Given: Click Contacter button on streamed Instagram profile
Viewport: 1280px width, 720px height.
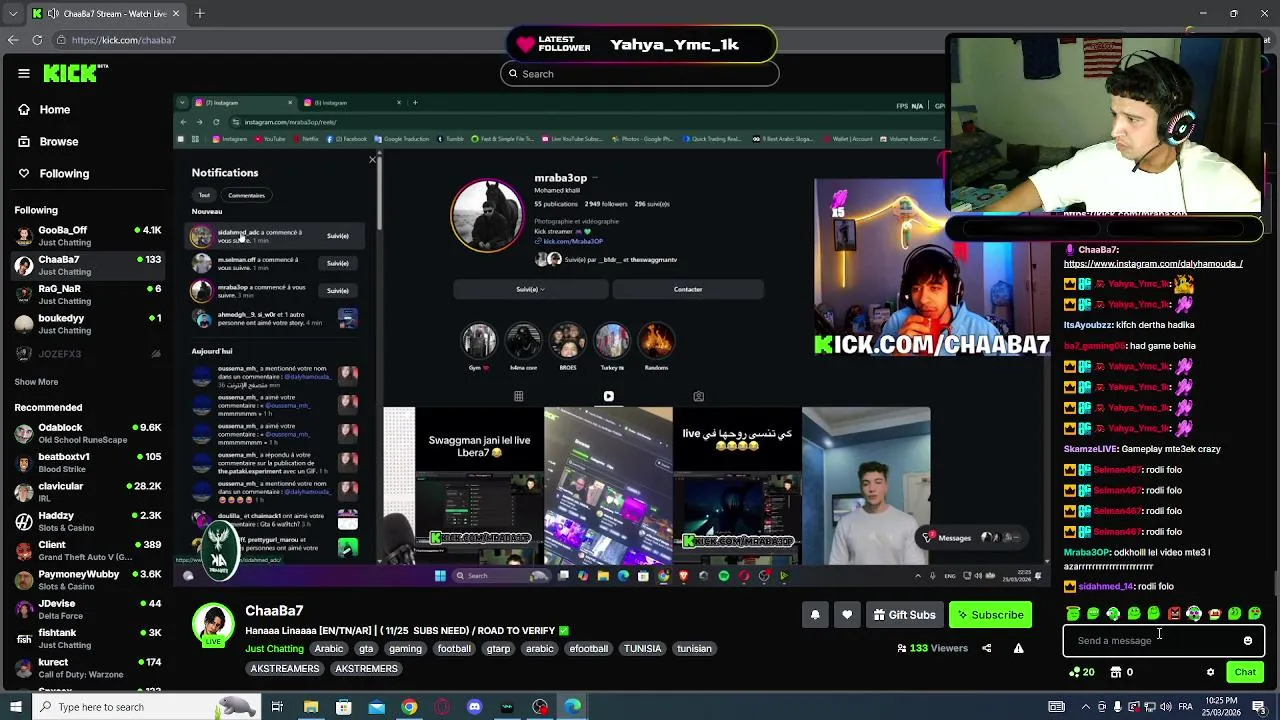Looking at the screenshot, I should (x=688, y=290).
